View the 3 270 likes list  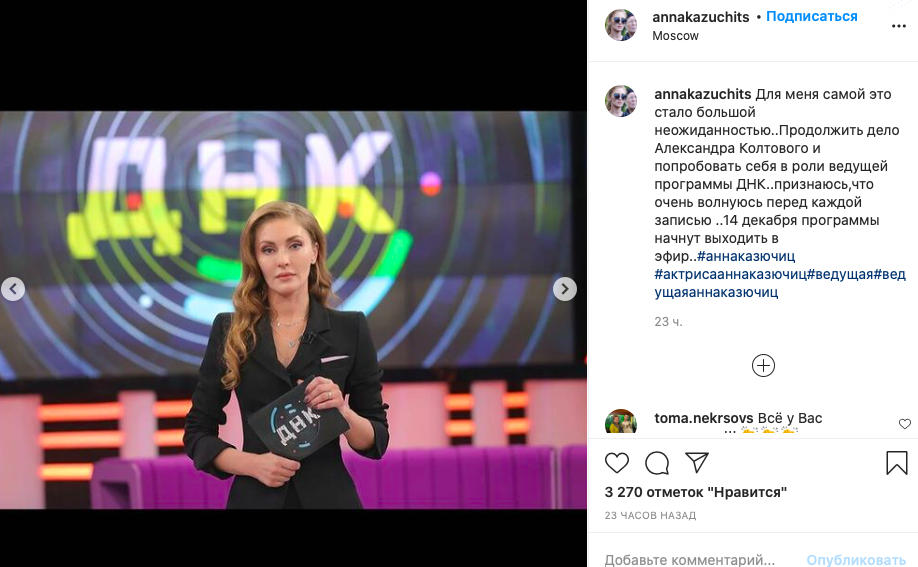(696, 492)
